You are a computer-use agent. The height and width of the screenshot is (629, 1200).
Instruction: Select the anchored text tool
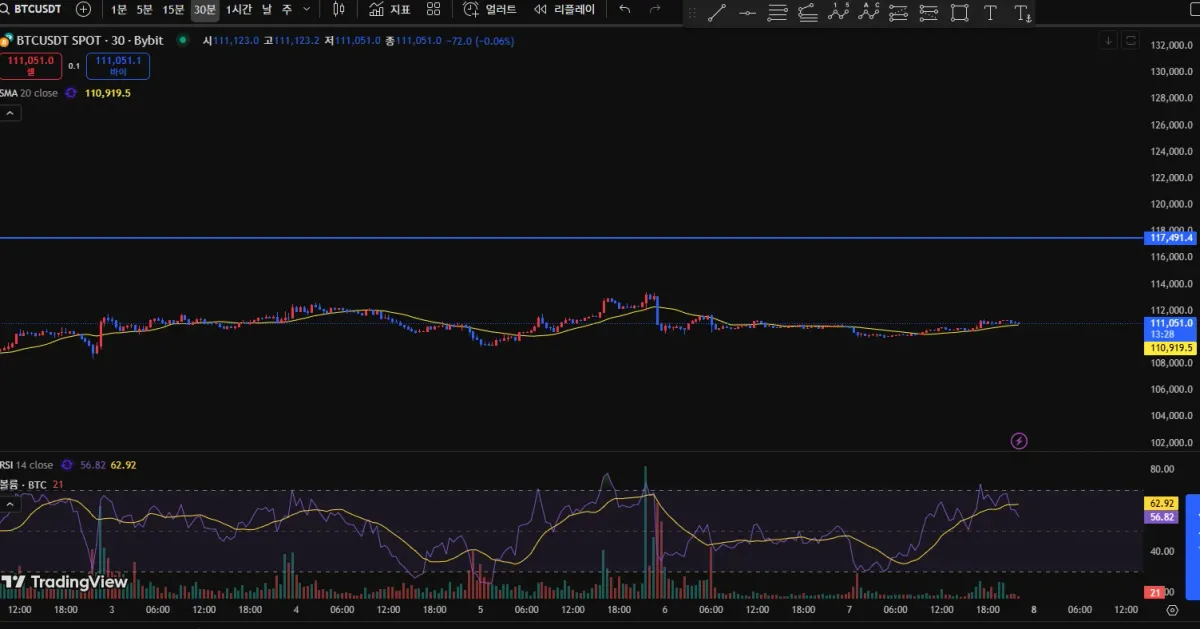coord(1022,13)
